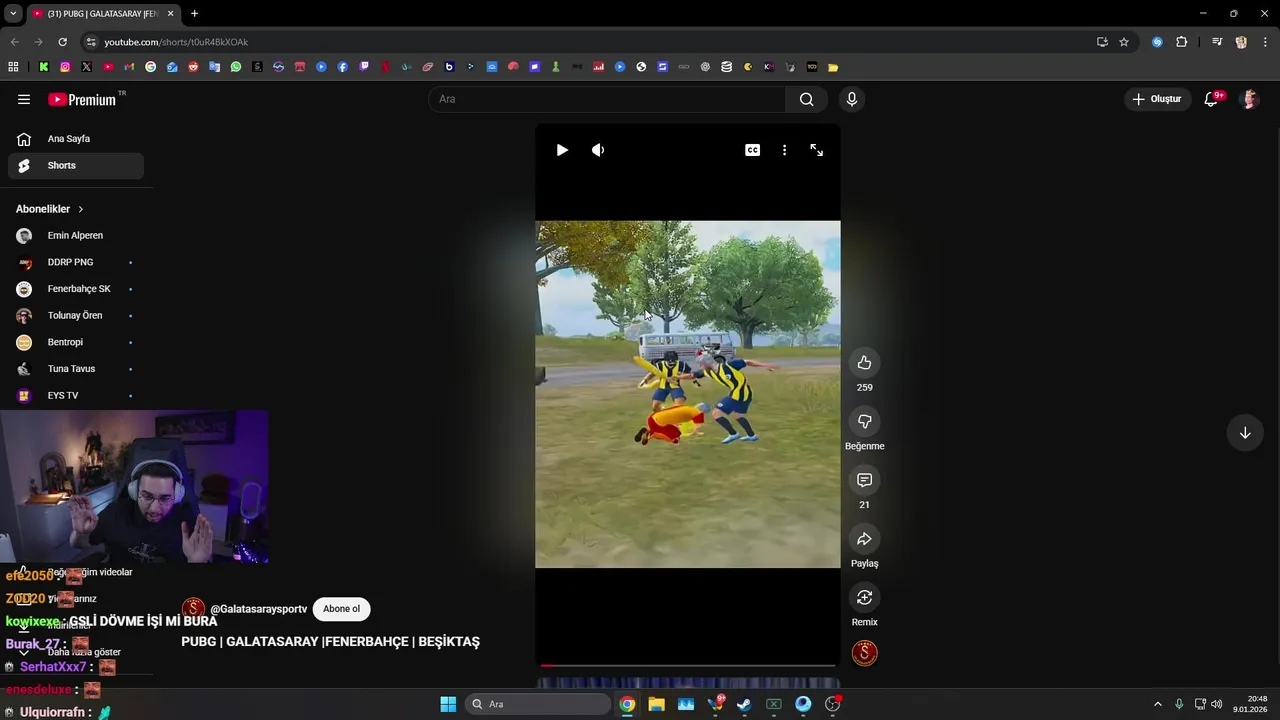This screenshot has width=1280, height=720.
Task: Open the Windows Start menu
Action: coord(448,704)
